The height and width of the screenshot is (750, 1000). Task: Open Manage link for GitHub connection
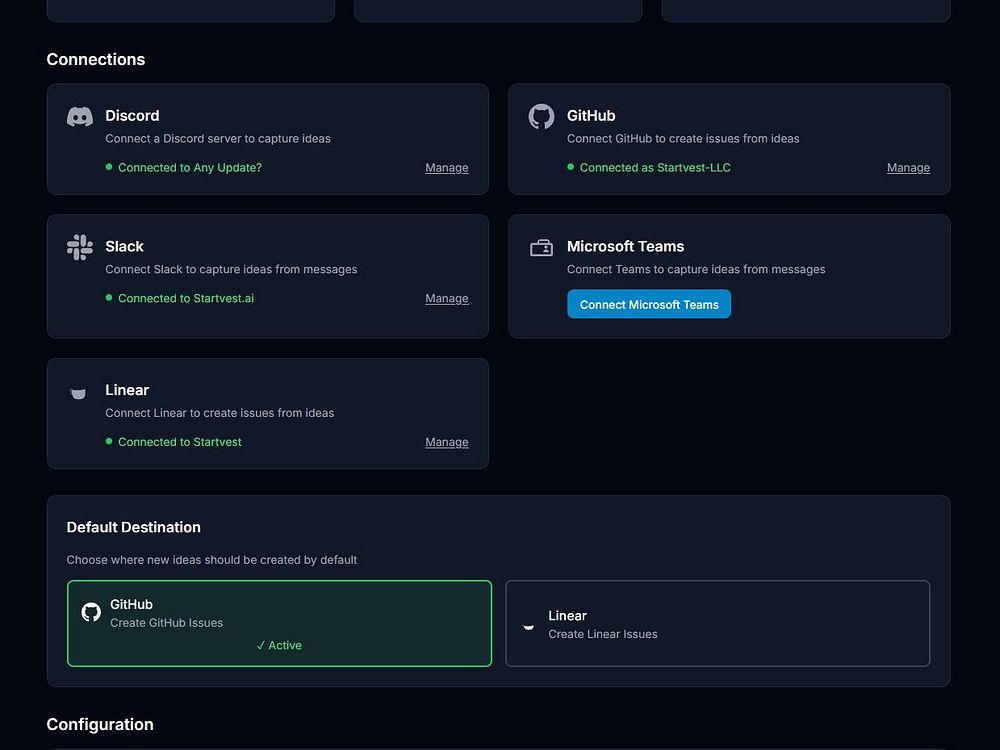pos(908,168)
